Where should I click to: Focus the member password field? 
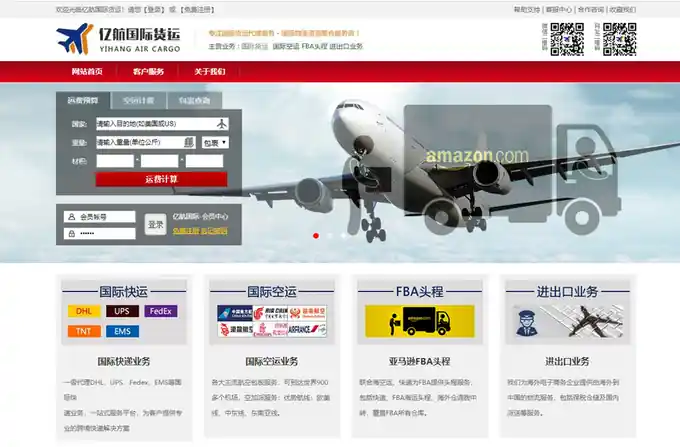[x=100, y=233]
